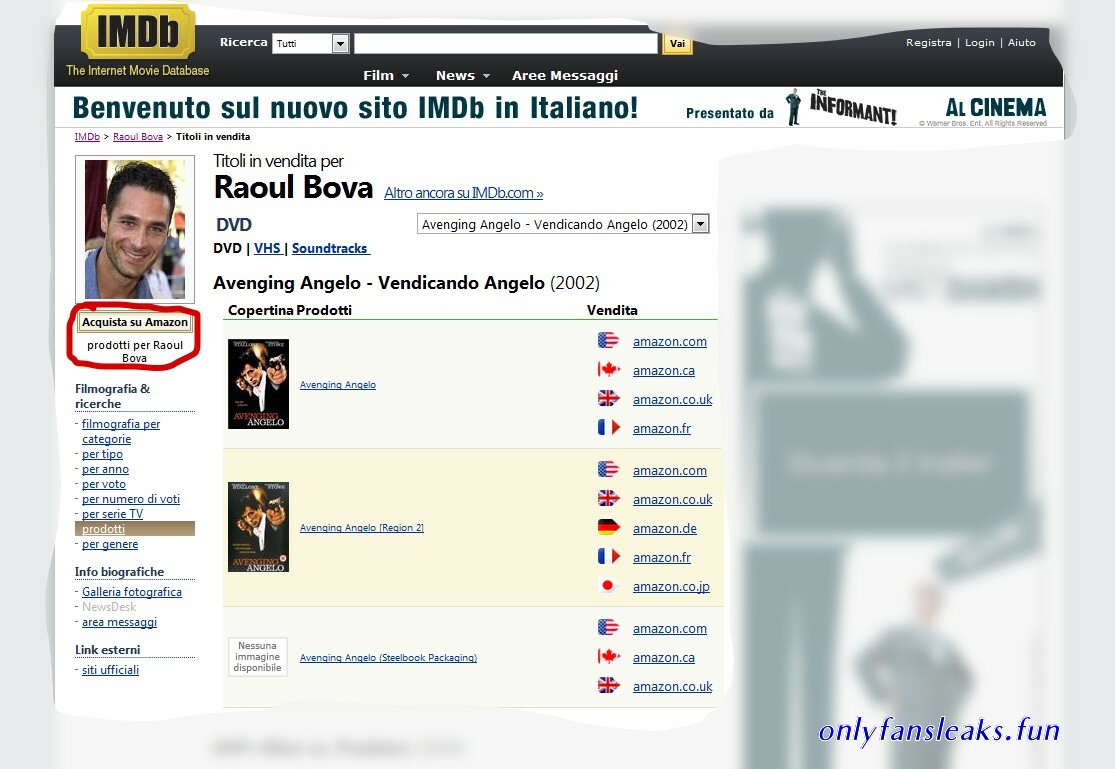Click the Login link
Viewport: 1115px width, 769px height.
click(x=979, y=43)
